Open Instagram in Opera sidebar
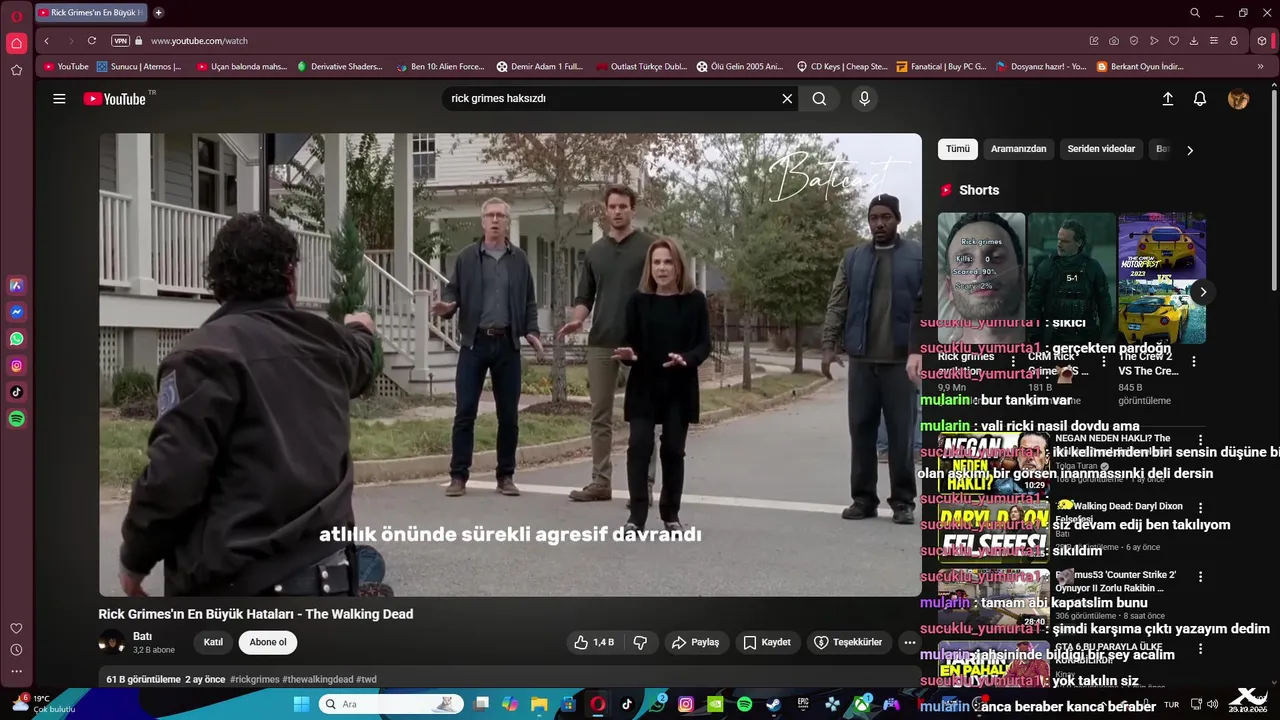This screenshot has height=720, width=1280. tap(16, 366)
